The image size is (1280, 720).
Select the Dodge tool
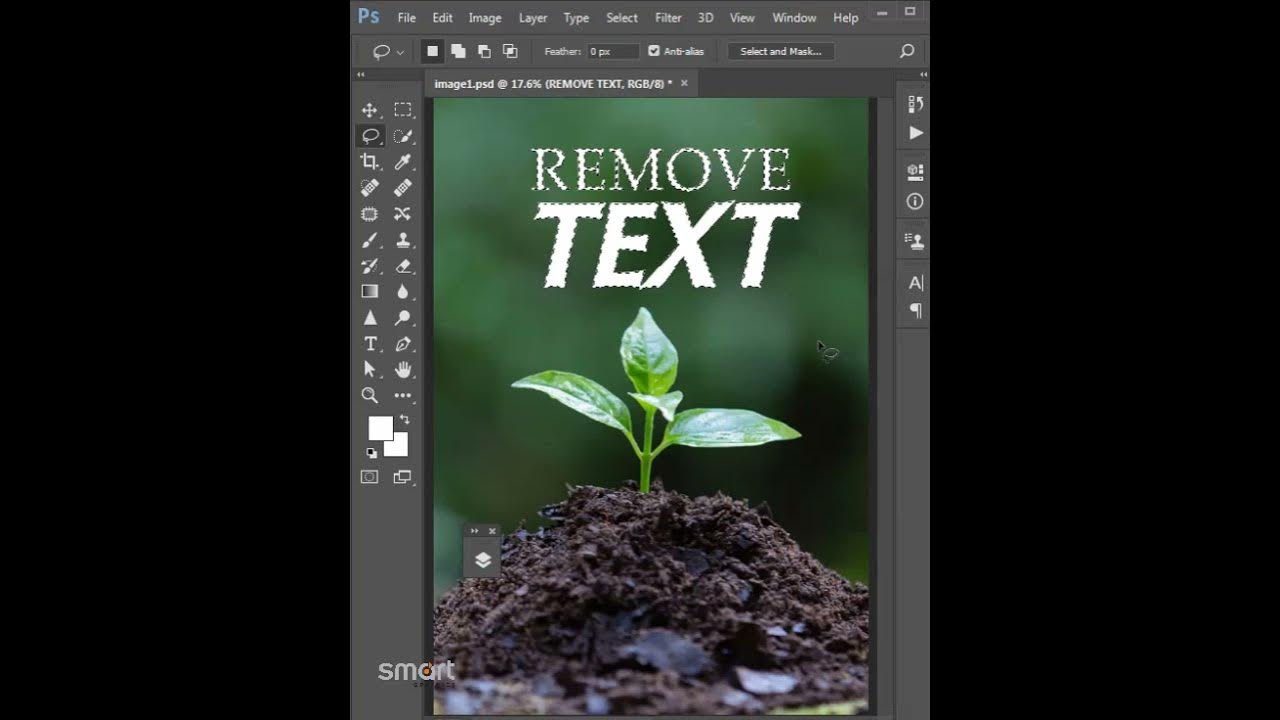(403, 318)
